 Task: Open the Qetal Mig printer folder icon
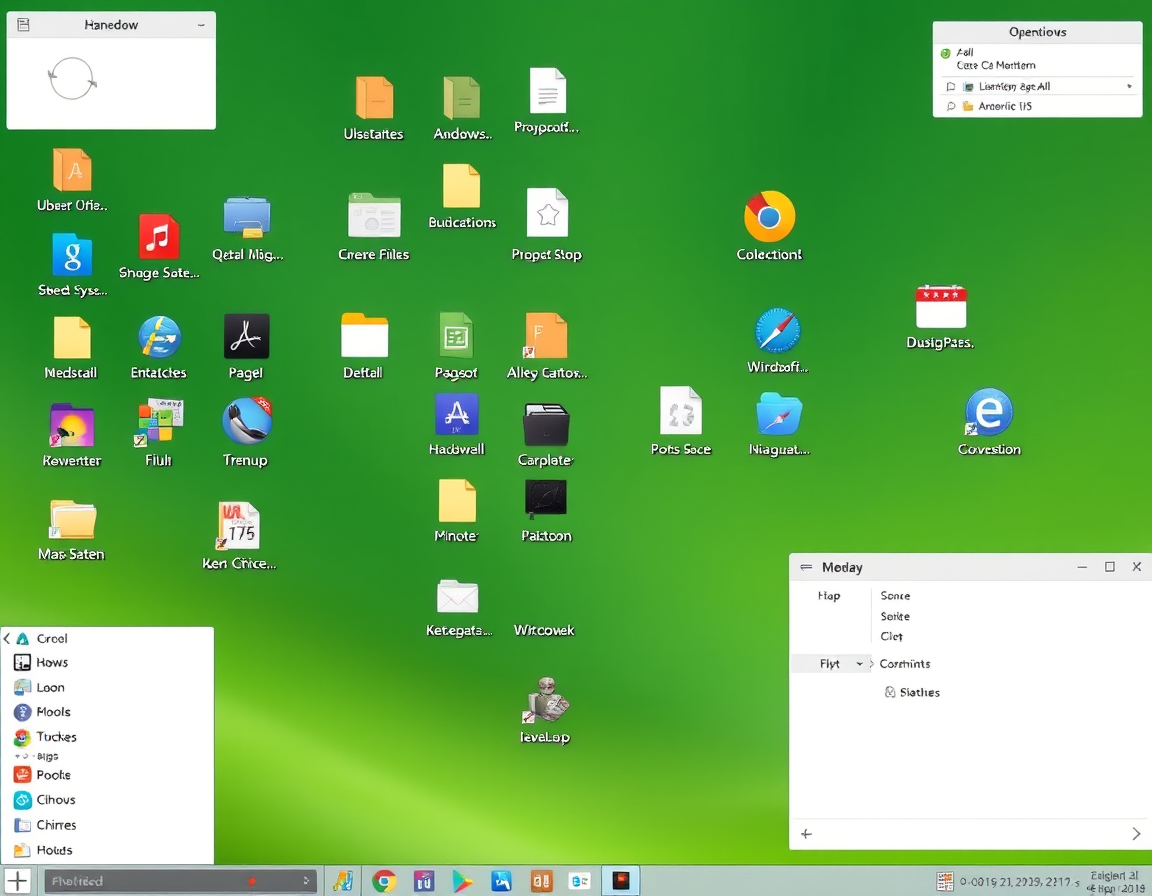pyautogui.click(x=247, y=217)
